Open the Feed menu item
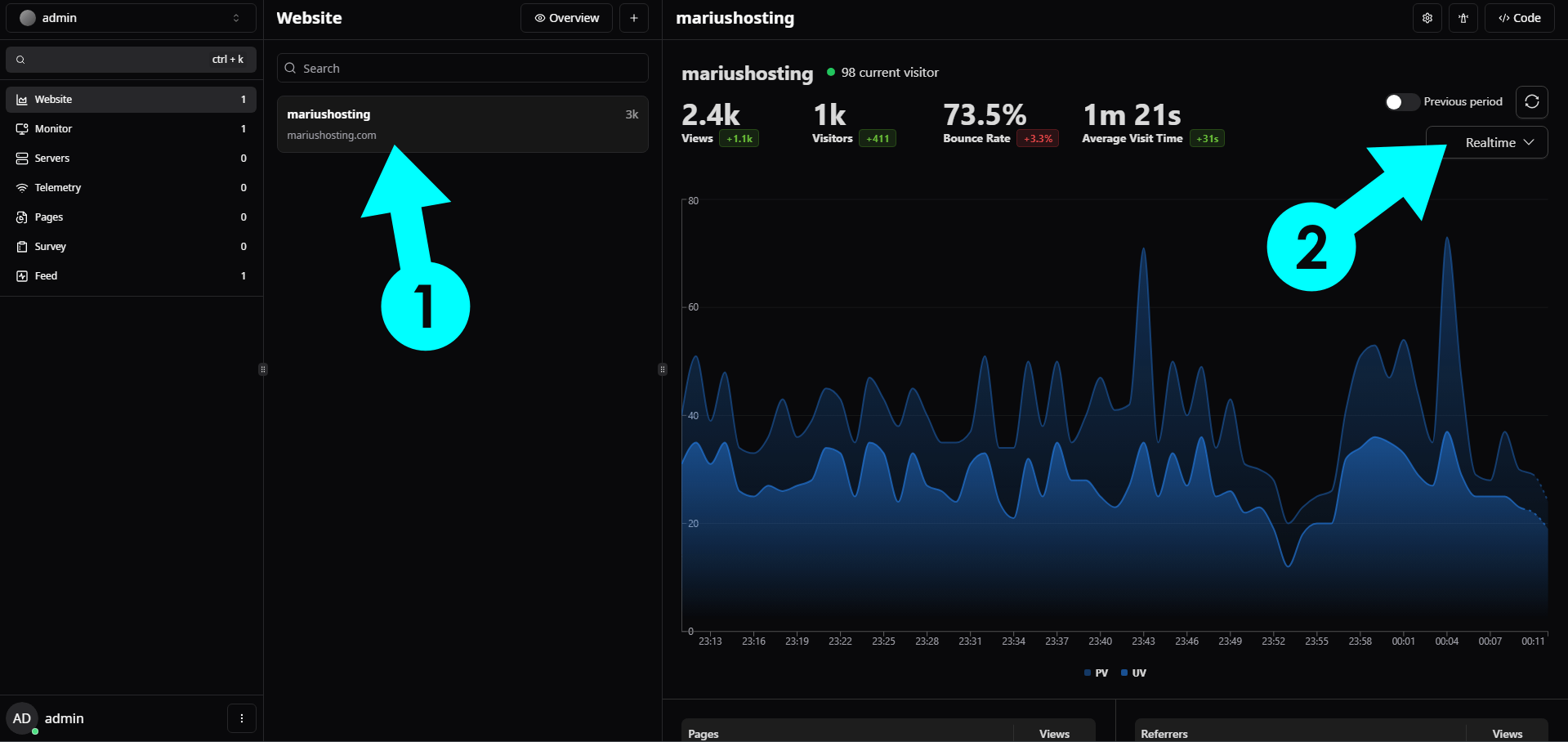 click(131, 276)
